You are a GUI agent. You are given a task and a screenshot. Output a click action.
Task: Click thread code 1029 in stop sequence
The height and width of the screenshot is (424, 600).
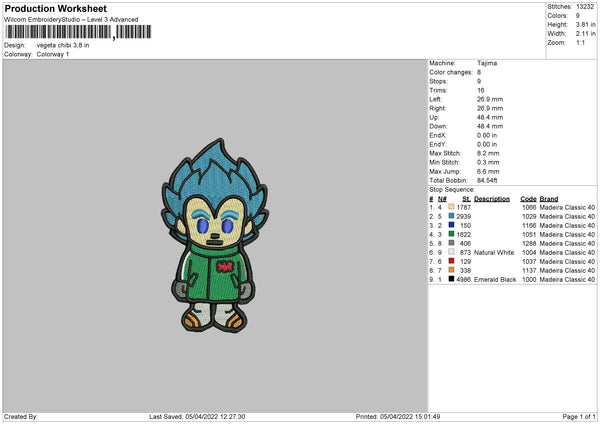click(529, 217)
